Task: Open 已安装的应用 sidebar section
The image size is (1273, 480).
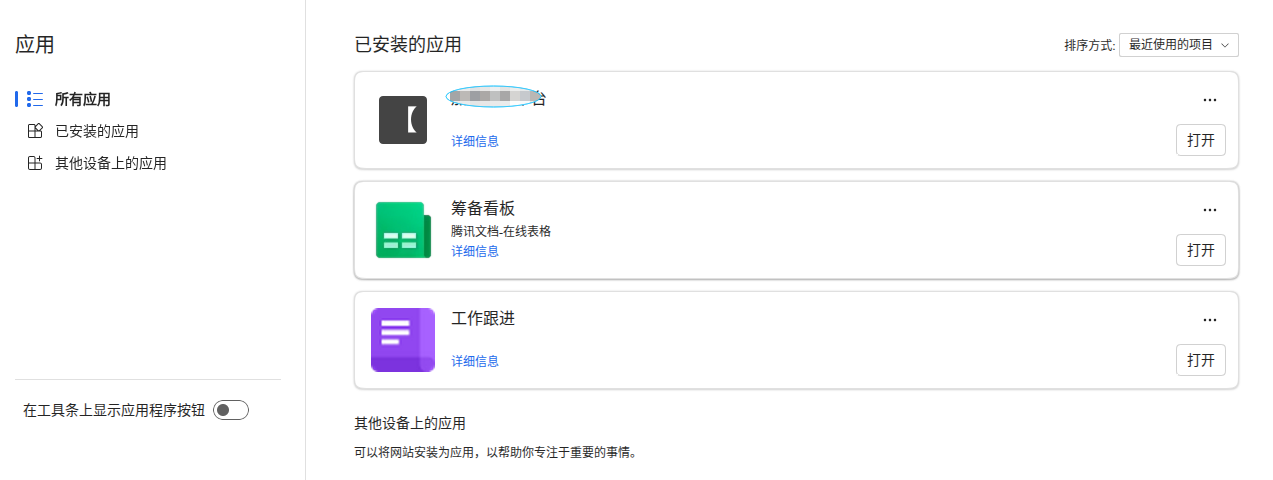Action: pos(96,131)
